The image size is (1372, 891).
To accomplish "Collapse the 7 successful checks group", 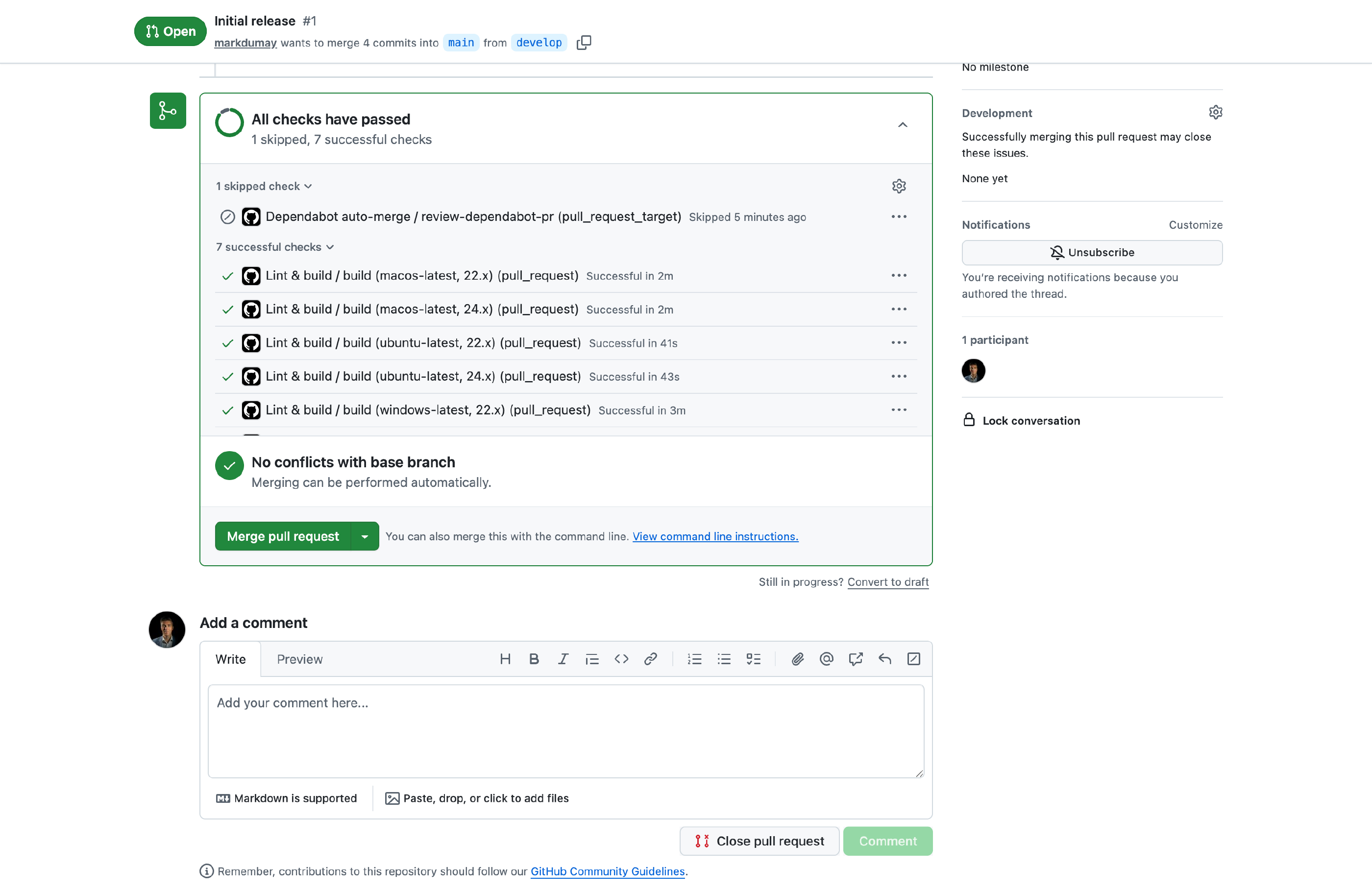I will pos(275,247).
